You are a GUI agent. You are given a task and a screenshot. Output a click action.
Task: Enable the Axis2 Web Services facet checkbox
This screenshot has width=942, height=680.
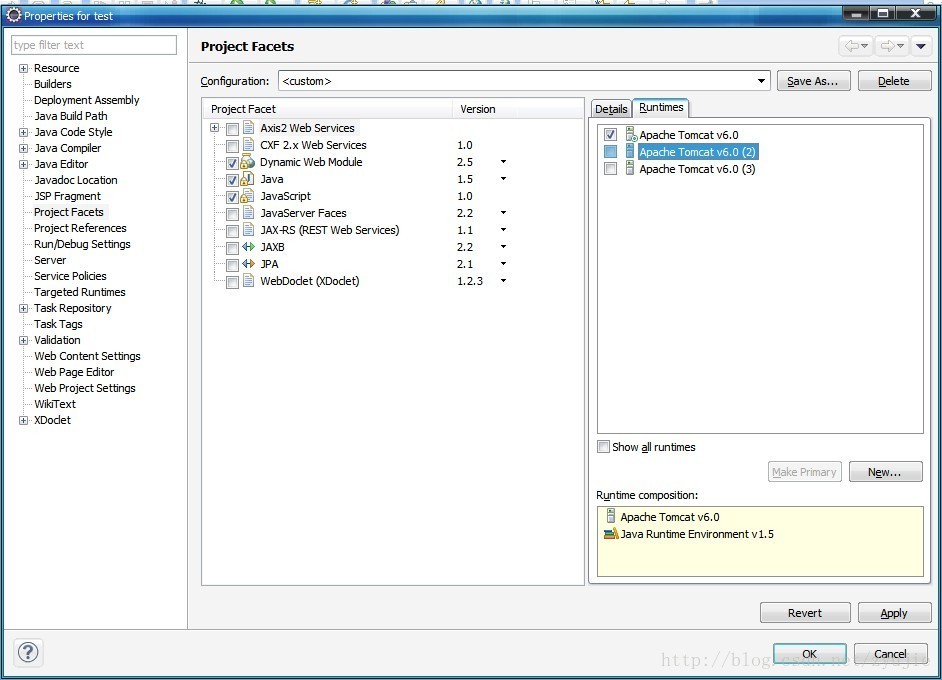click(x=232, y=129)
